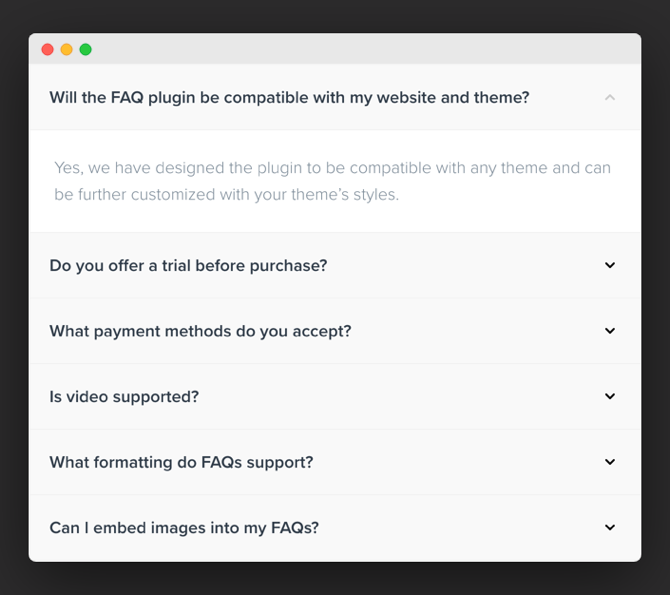670x595 pixels.
Task: Click the red close window dot
Action: pyautogui.click(x=47, y=50)
